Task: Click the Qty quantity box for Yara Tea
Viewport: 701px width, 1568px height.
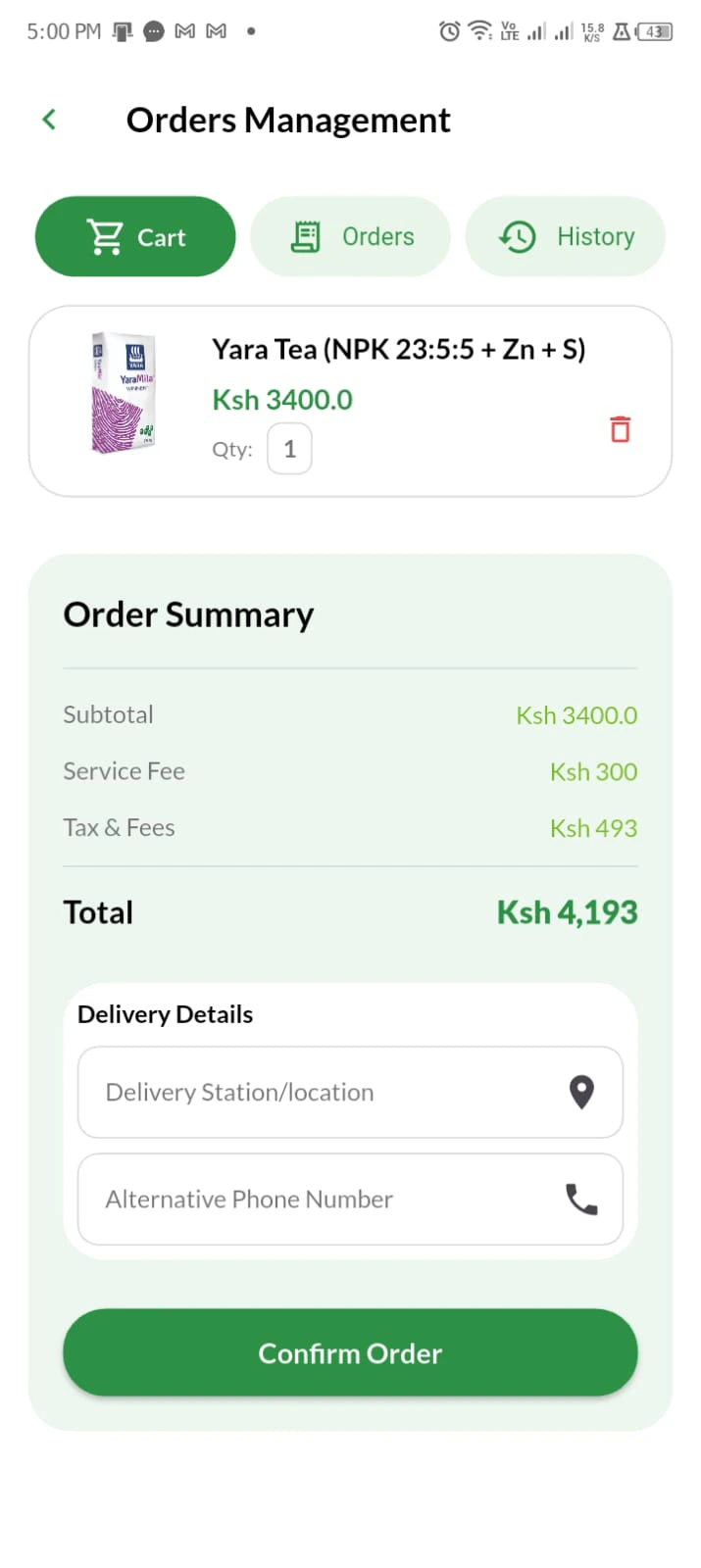Action: click(x=289, y=448)
